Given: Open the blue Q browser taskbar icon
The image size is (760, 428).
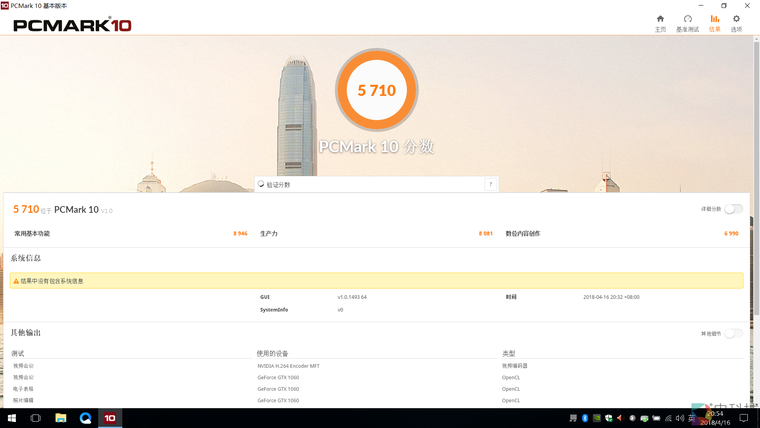Looking at the screenshot, I should click(x=85, y=418).
